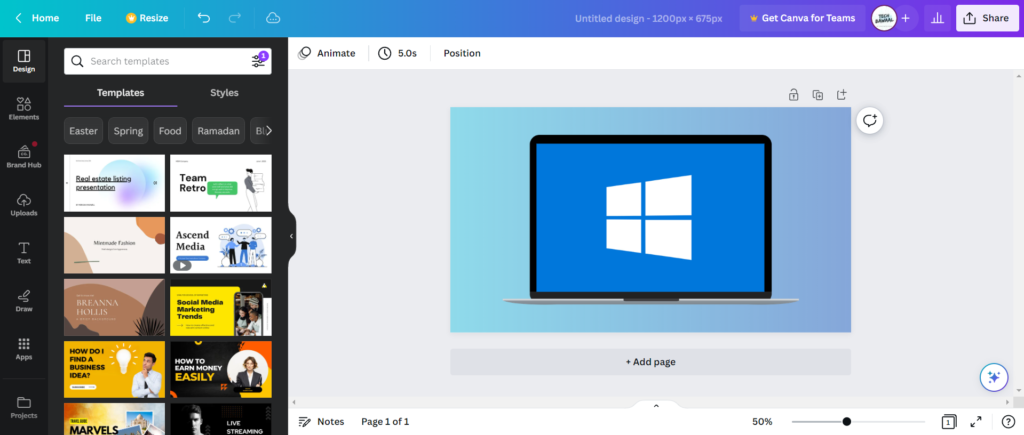1024x435 pixels.
Task: Click the Redo arrow
Action: (235, 18)
